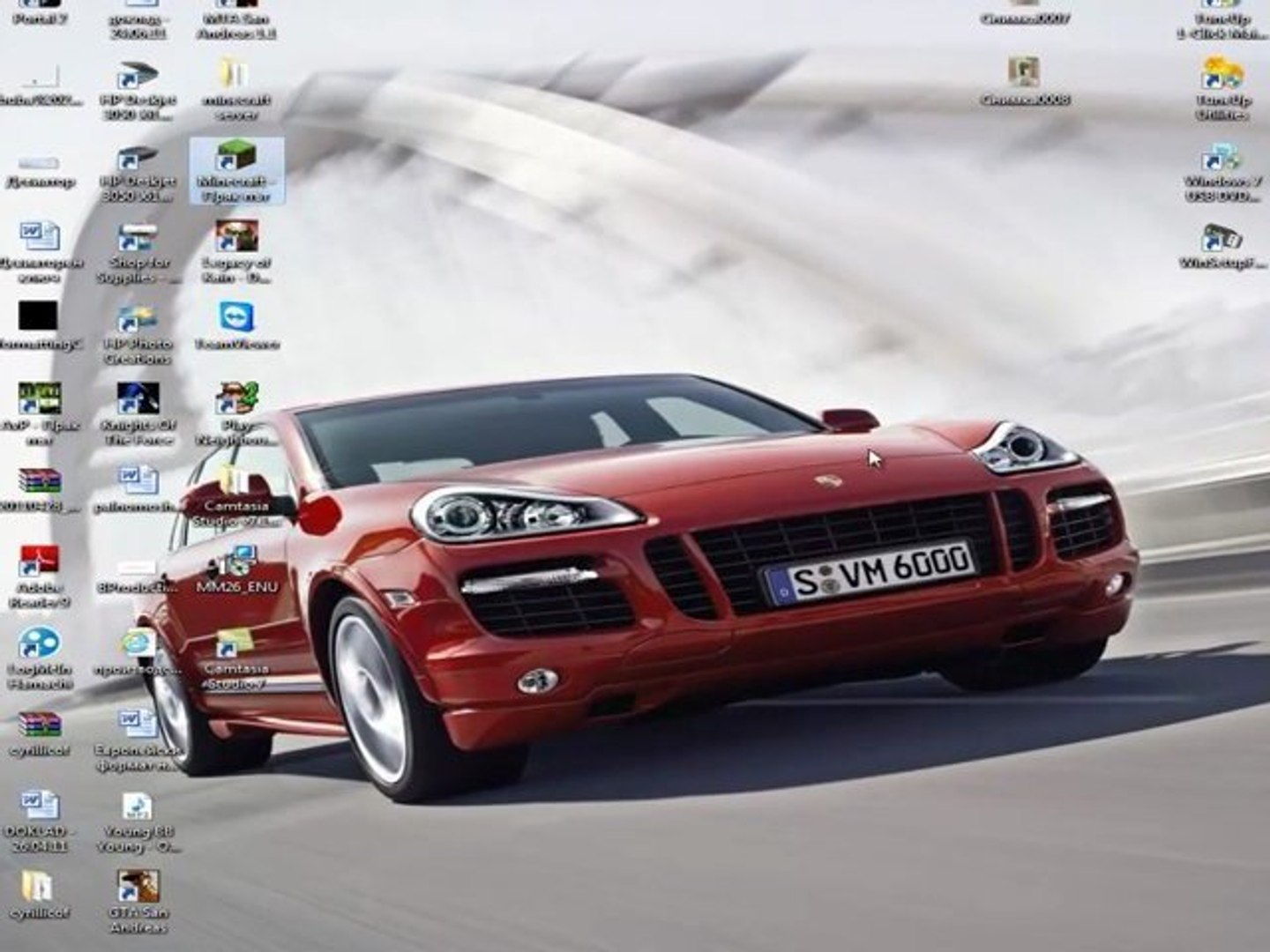Open the cyrillicof folder icon
The height and width of the screenshot is (952, 1270).
coord(38,896)
